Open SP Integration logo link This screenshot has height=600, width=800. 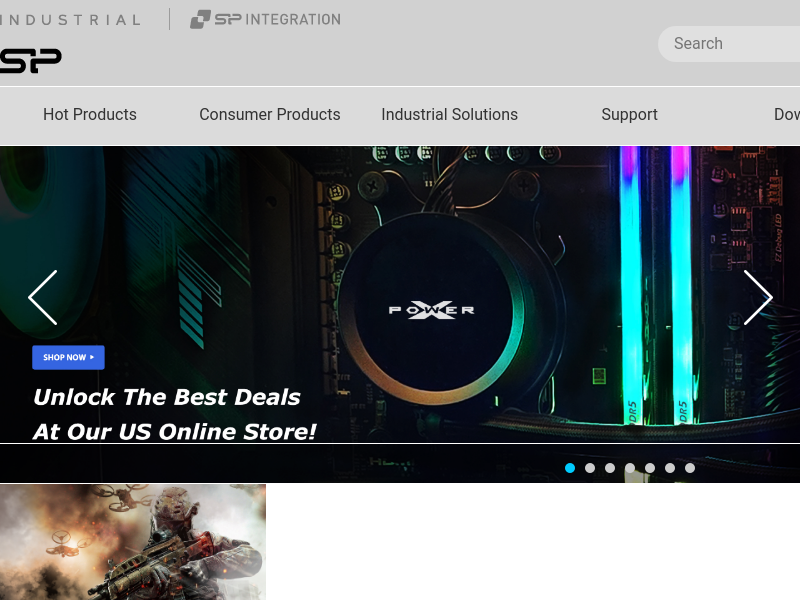click(265, 19)
